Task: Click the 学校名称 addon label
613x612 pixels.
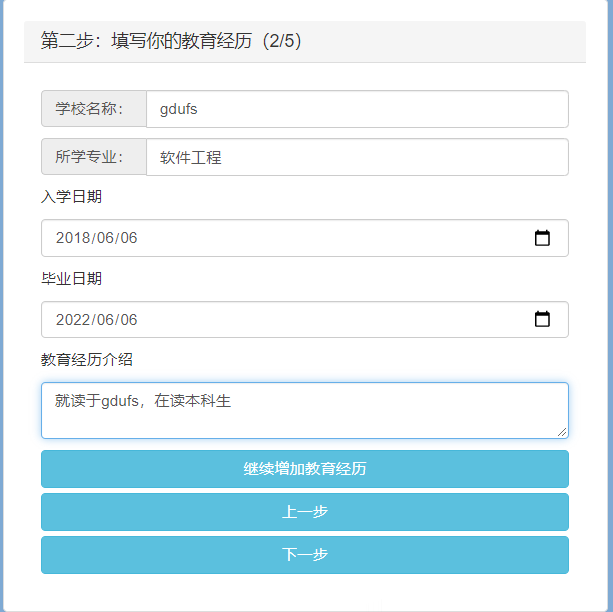Action: click(x=94, y=109)
